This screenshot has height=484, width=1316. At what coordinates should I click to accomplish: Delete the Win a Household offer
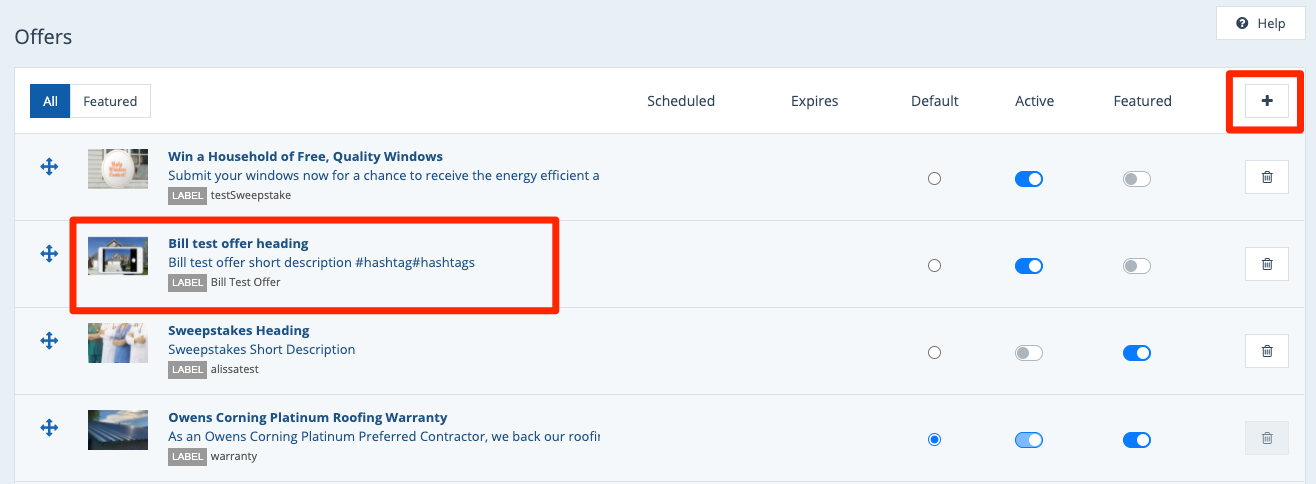(x=1266, y=178)
